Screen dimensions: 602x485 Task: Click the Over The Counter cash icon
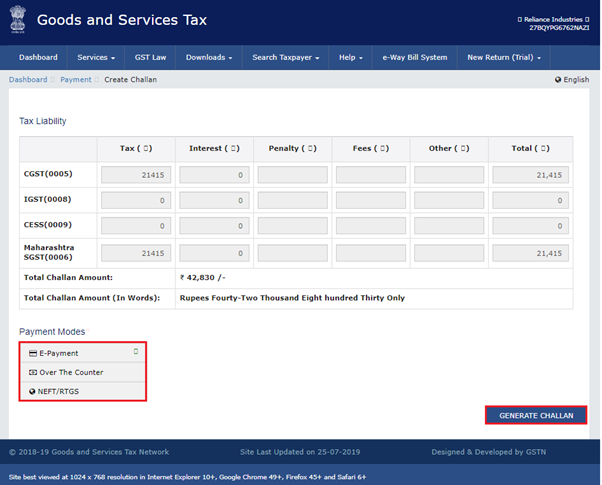point(32,372)
